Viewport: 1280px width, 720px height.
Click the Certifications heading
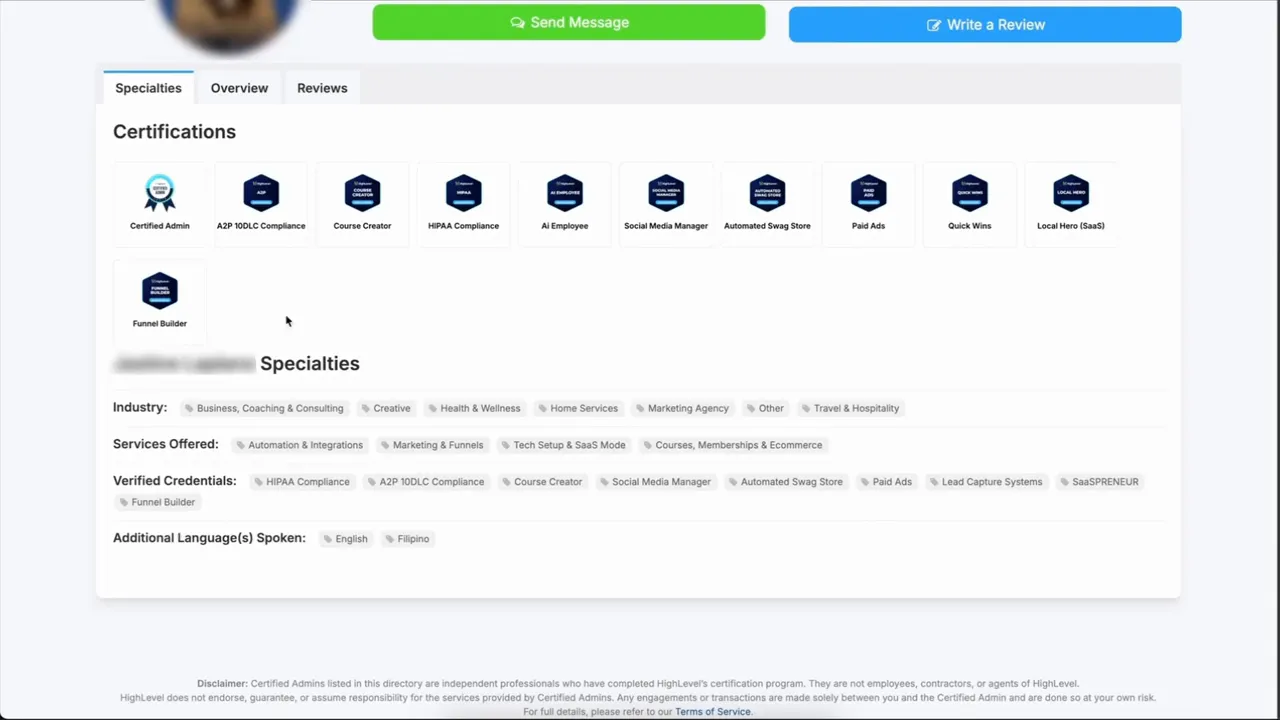(174, 132)
